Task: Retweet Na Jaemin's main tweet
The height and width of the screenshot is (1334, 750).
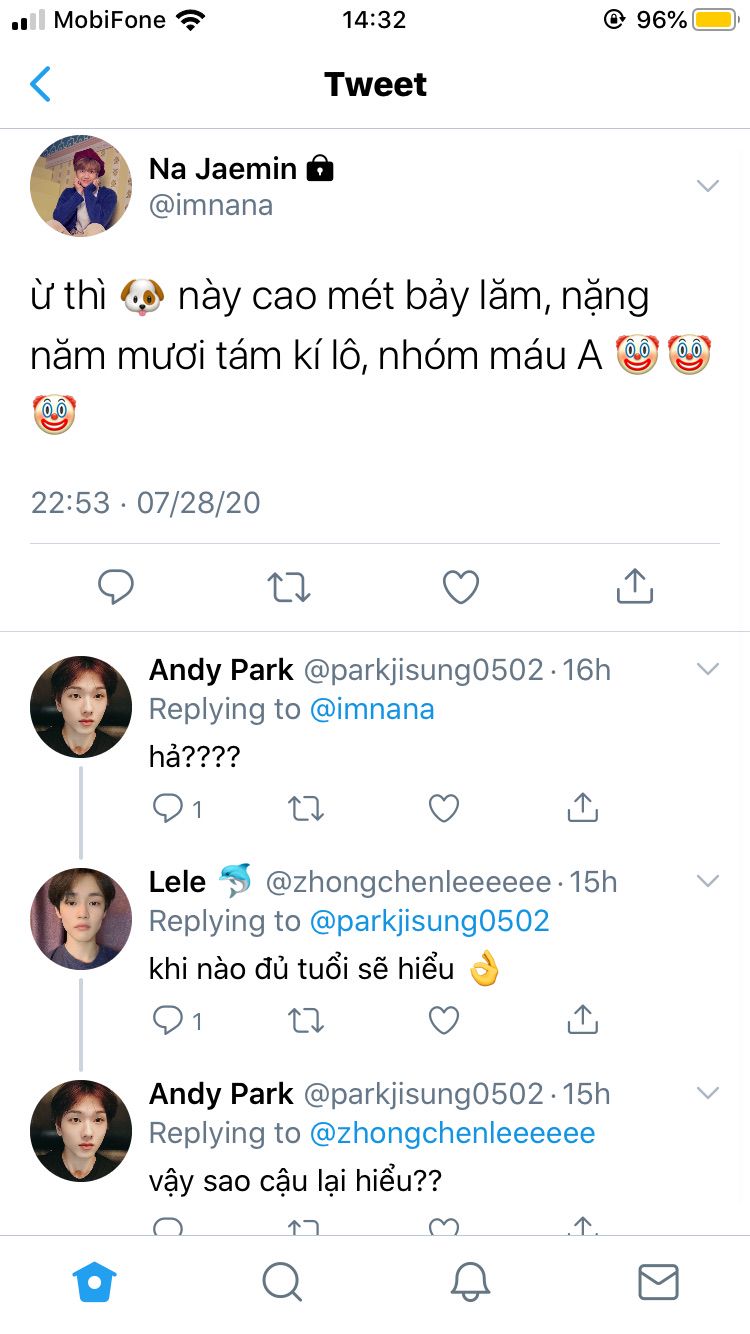Action: (289, 587)
